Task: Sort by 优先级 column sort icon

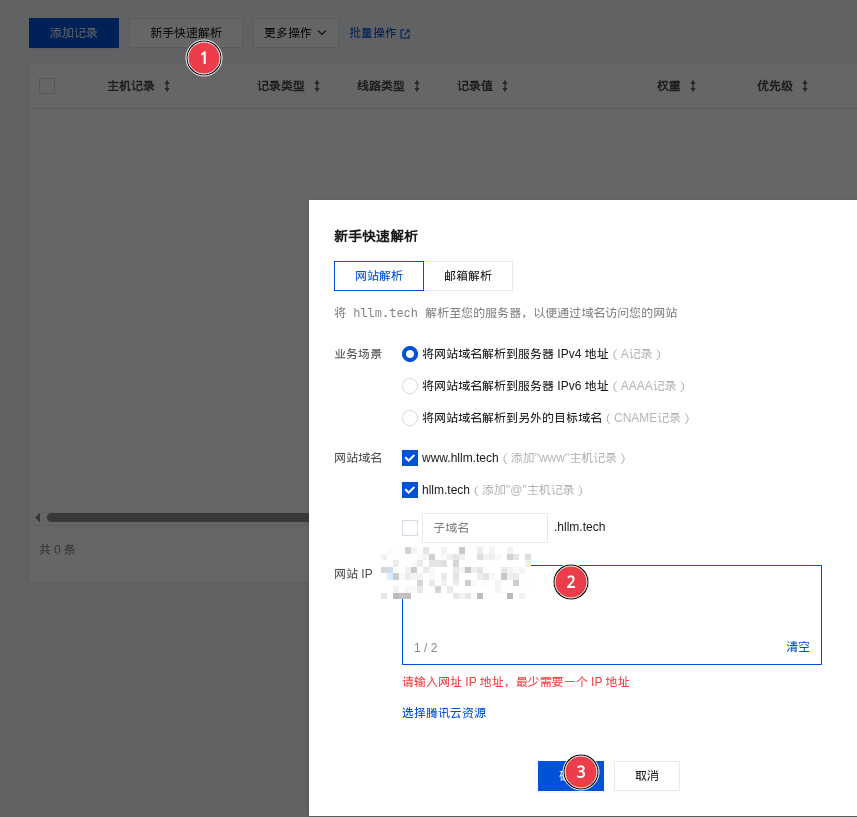Action: point(805,86)
